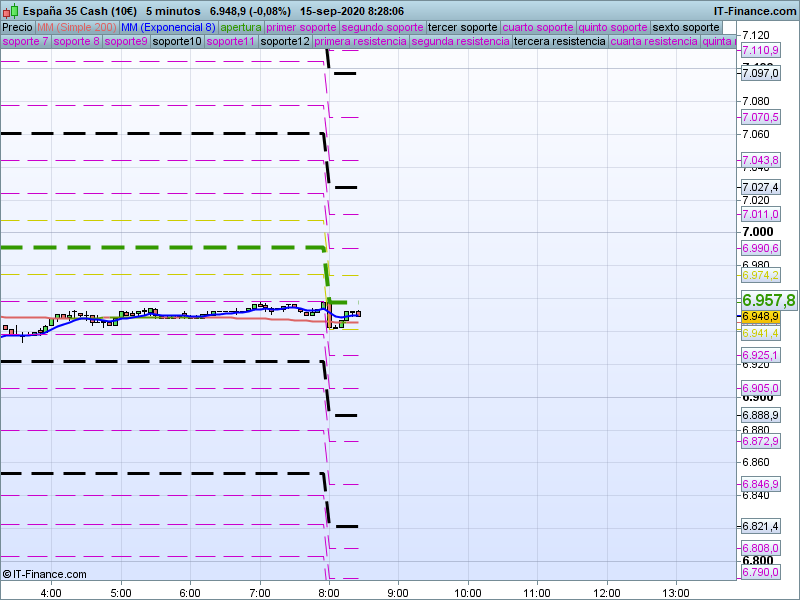This screenshot has height=600, width=800.
Task: Click the 7.110,9 magenta price label
Action: 760,50
